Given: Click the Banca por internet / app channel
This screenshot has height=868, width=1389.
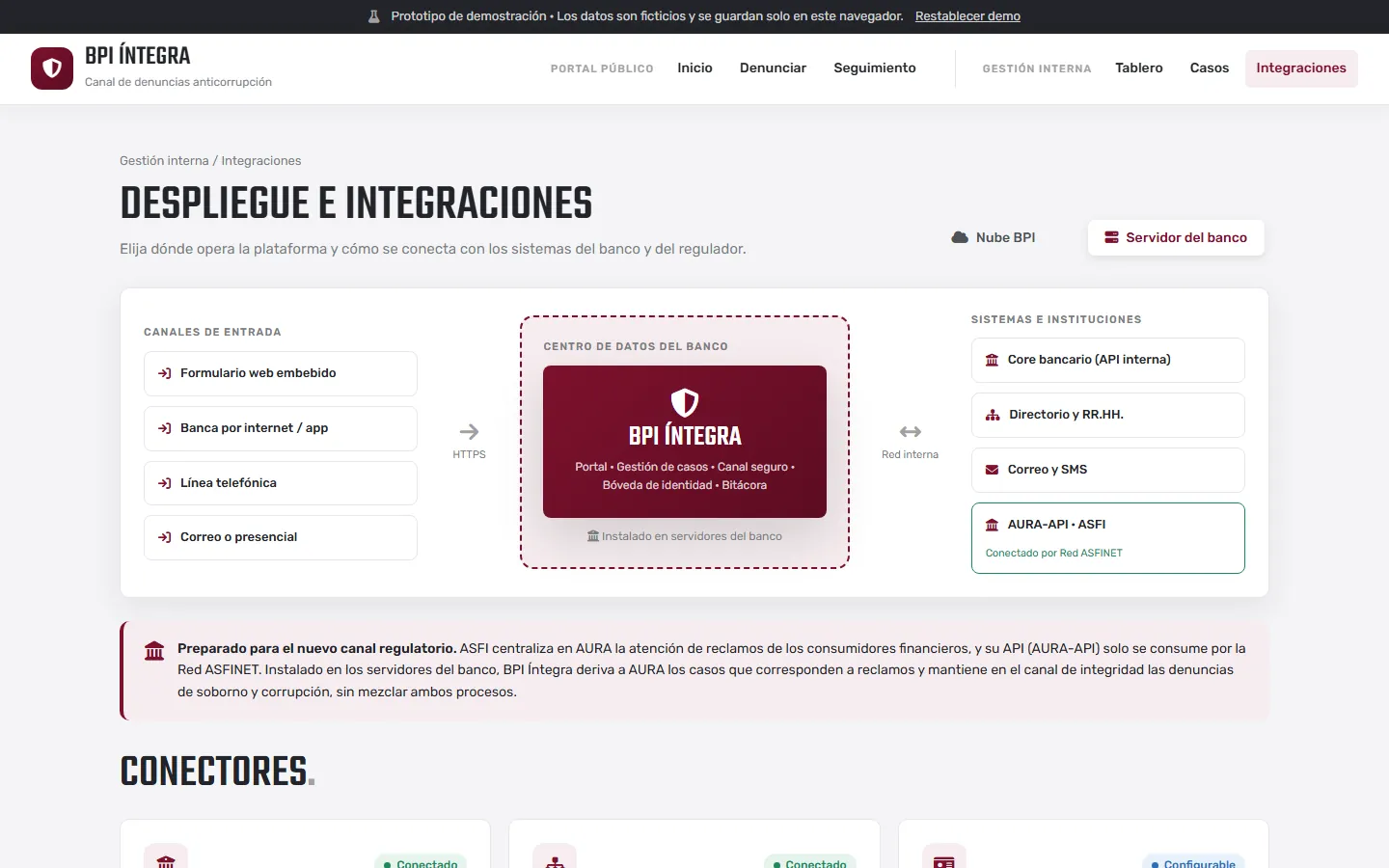Looking at the screenshot, I should click(281, 428).
